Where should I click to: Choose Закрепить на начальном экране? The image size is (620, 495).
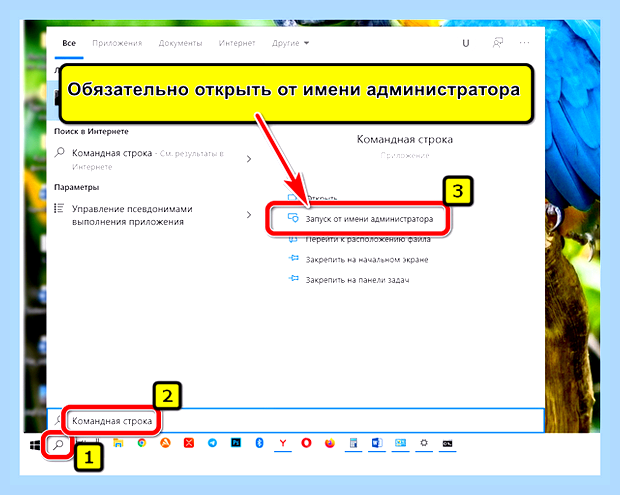pos(367,260)
